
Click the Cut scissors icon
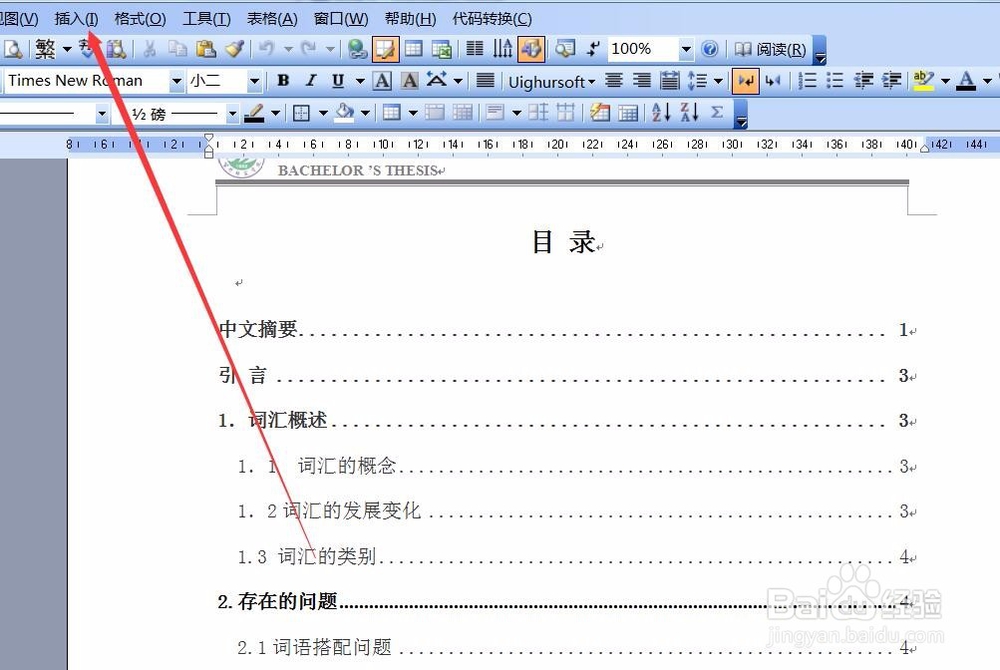coord(149,49)
